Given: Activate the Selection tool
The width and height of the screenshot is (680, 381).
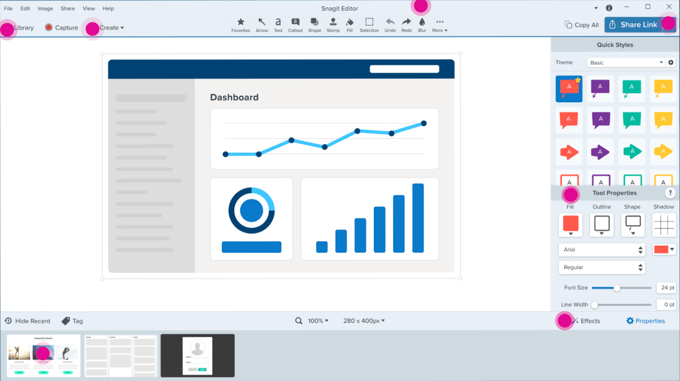Looking at the screenshot, I should [x=369, y=25].
